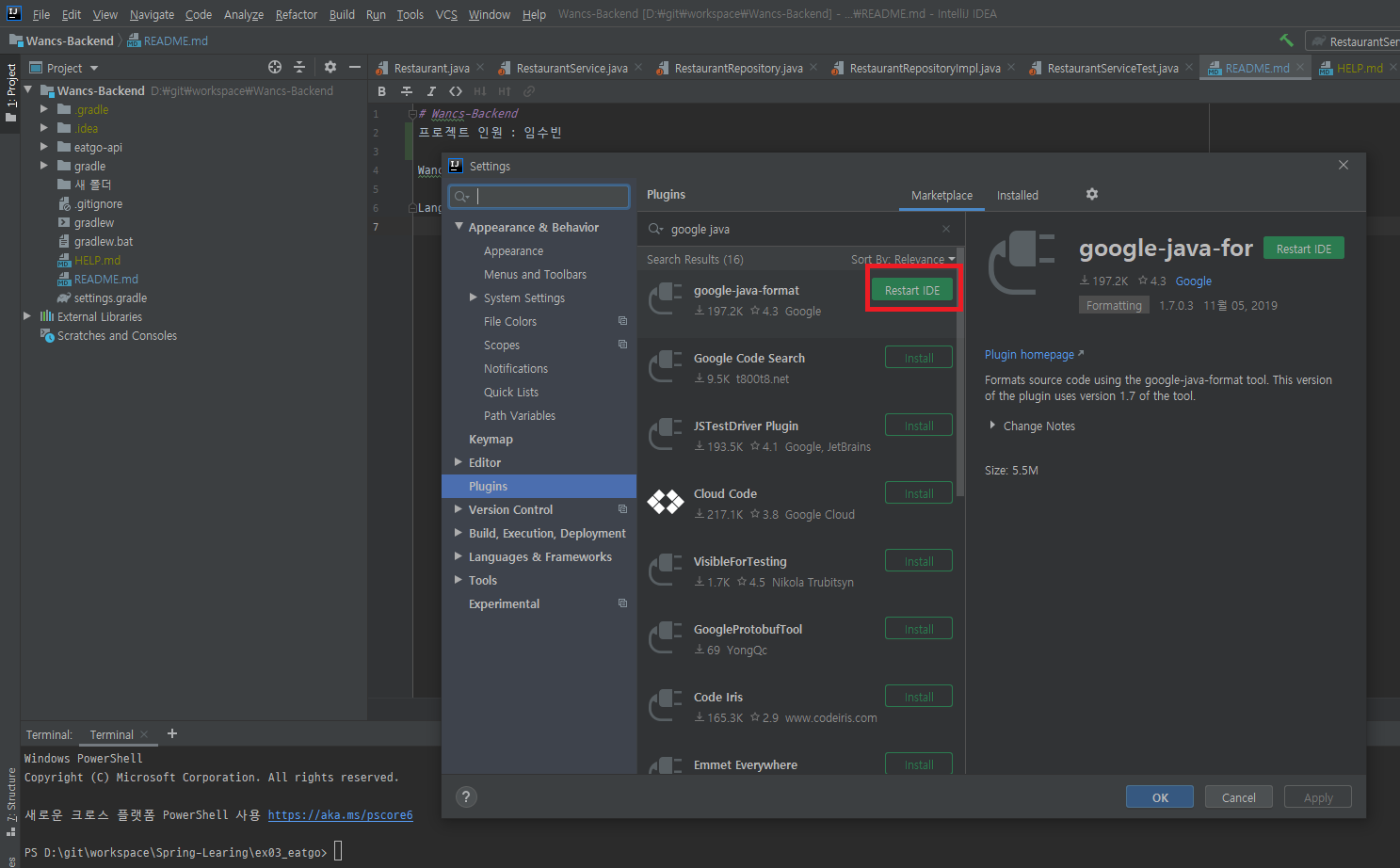Open Sort By: Relevance dropdown
The image size is (1400, 868).
tap(903, 259)
